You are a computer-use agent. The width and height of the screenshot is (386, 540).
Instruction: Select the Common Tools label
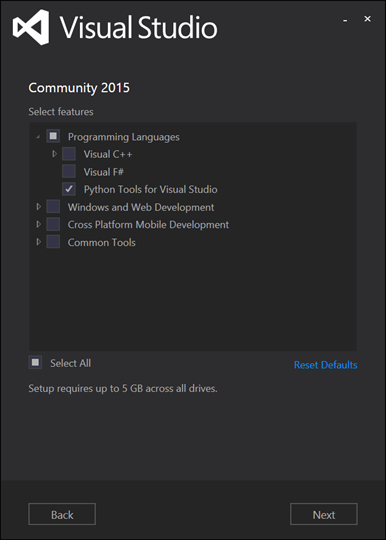pyautogui.click(x=102, y=242)
